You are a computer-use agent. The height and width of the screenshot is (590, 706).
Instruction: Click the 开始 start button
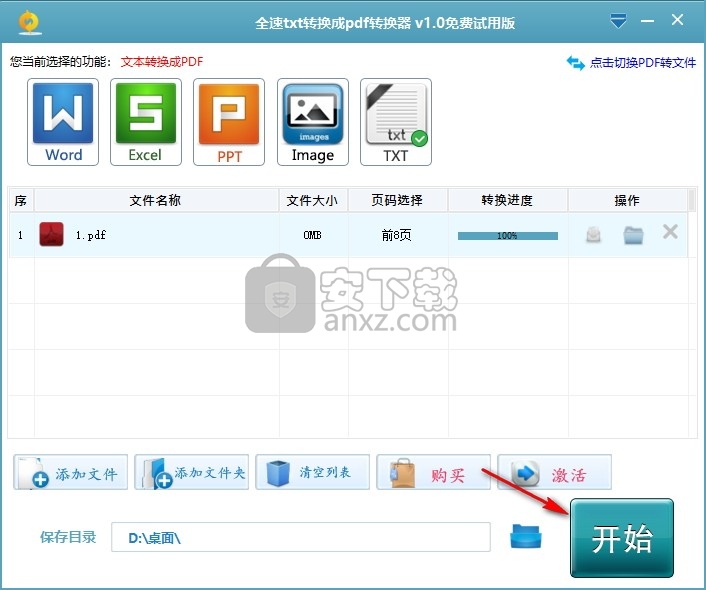tap(622, 538)
